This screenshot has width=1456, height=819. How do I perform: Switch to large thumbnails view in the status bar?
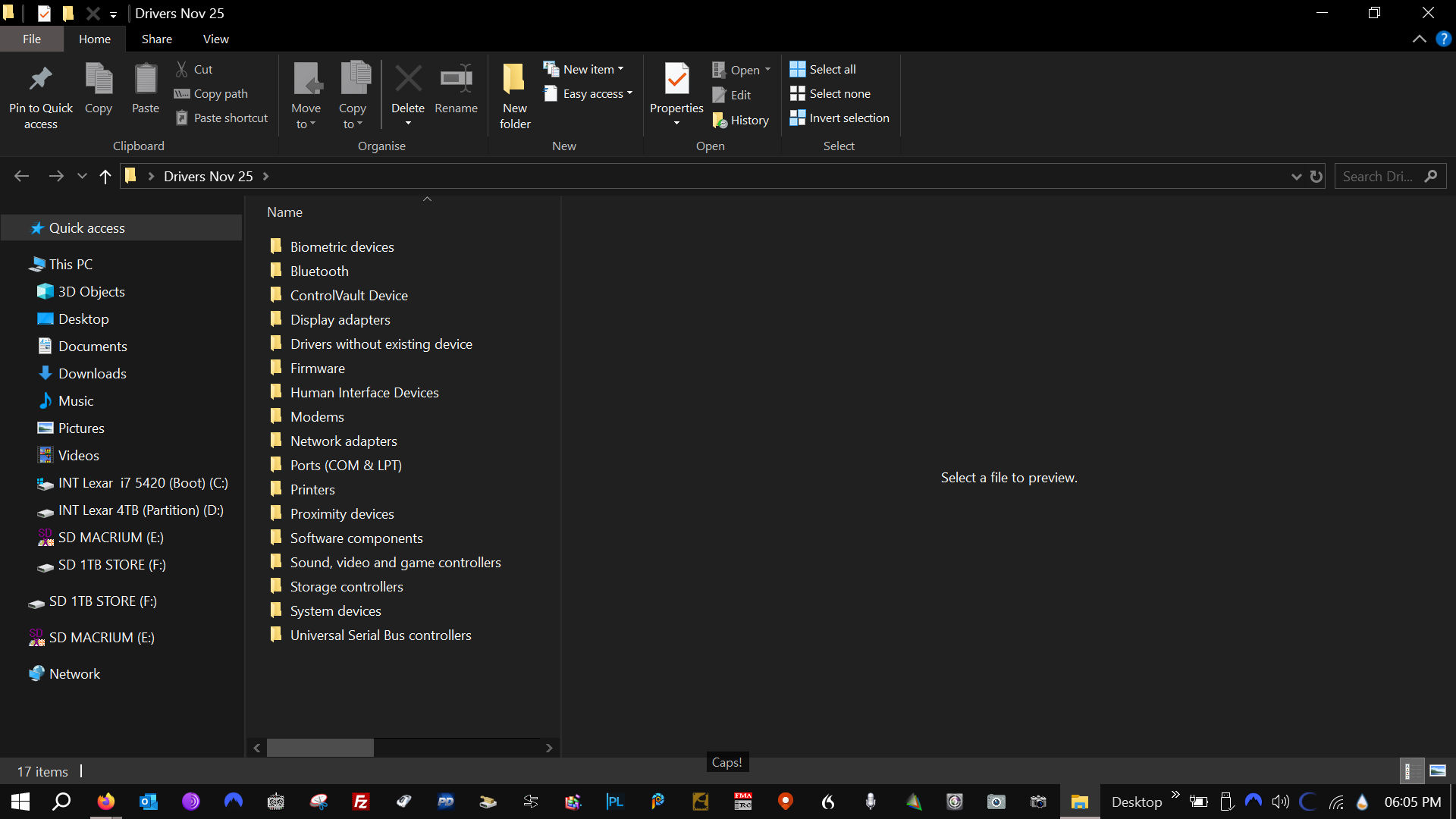coord(1437,771)
